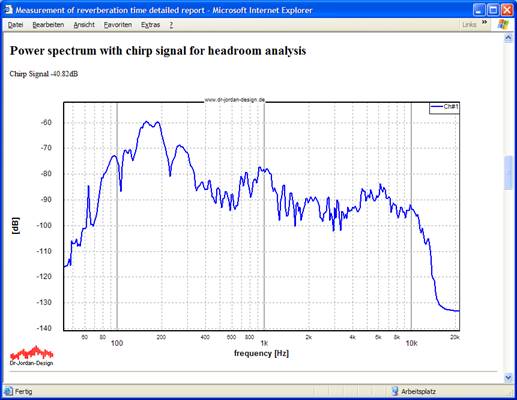
Task: Open the Extras menu
Action: point(150,25)
